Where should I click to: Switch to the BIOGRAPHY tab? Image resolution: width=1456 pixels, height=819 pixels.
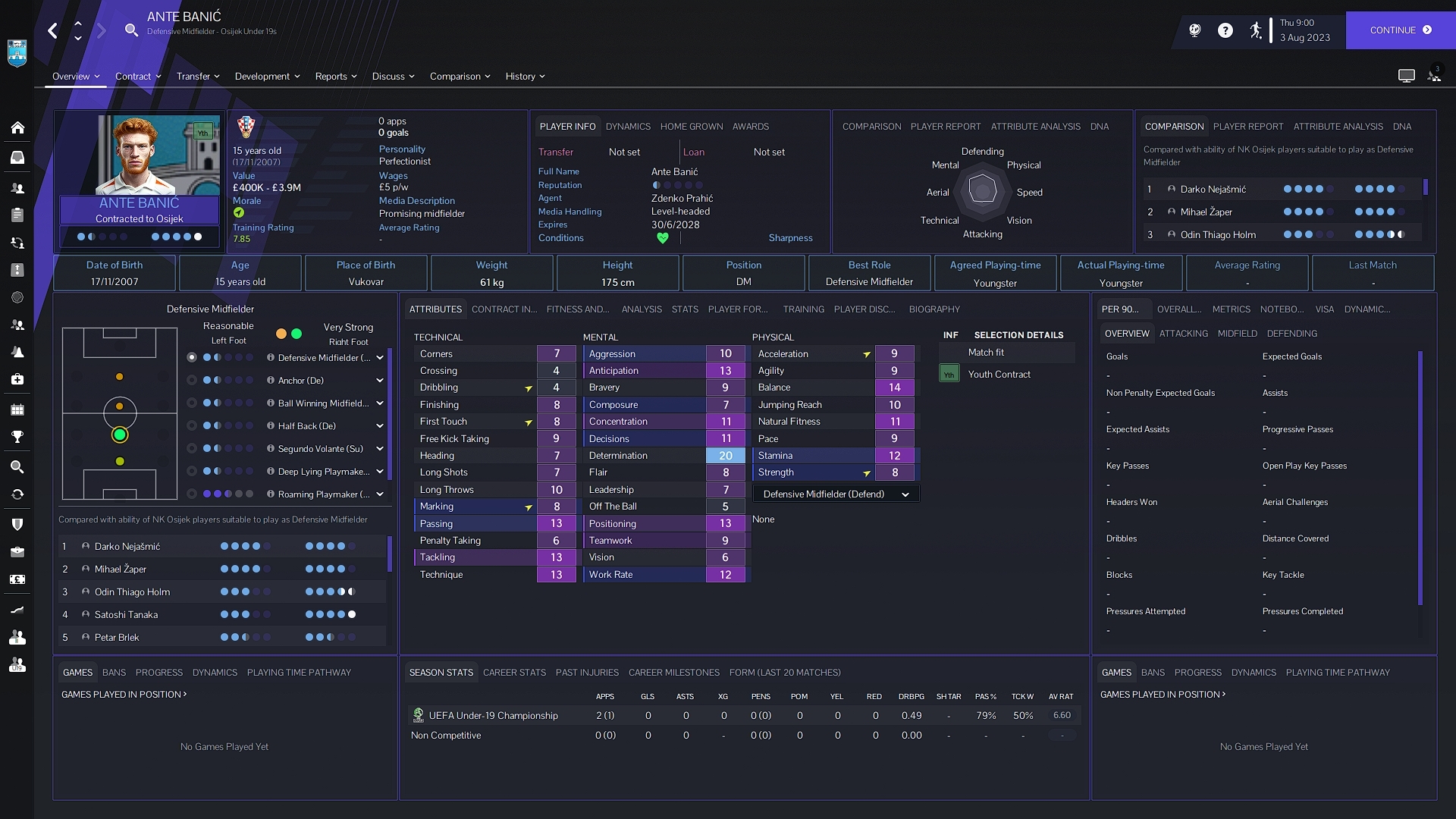click(934, 309)
